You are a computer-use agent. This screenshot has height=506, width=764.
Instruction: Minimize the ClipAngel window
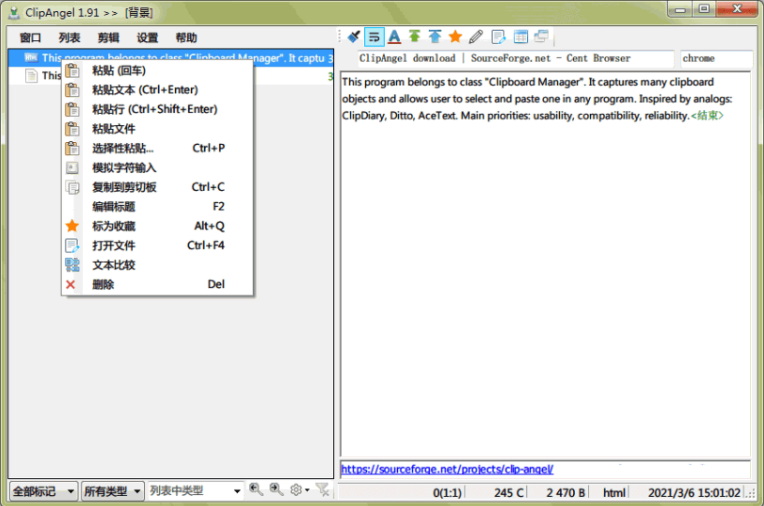pos(680,9)
